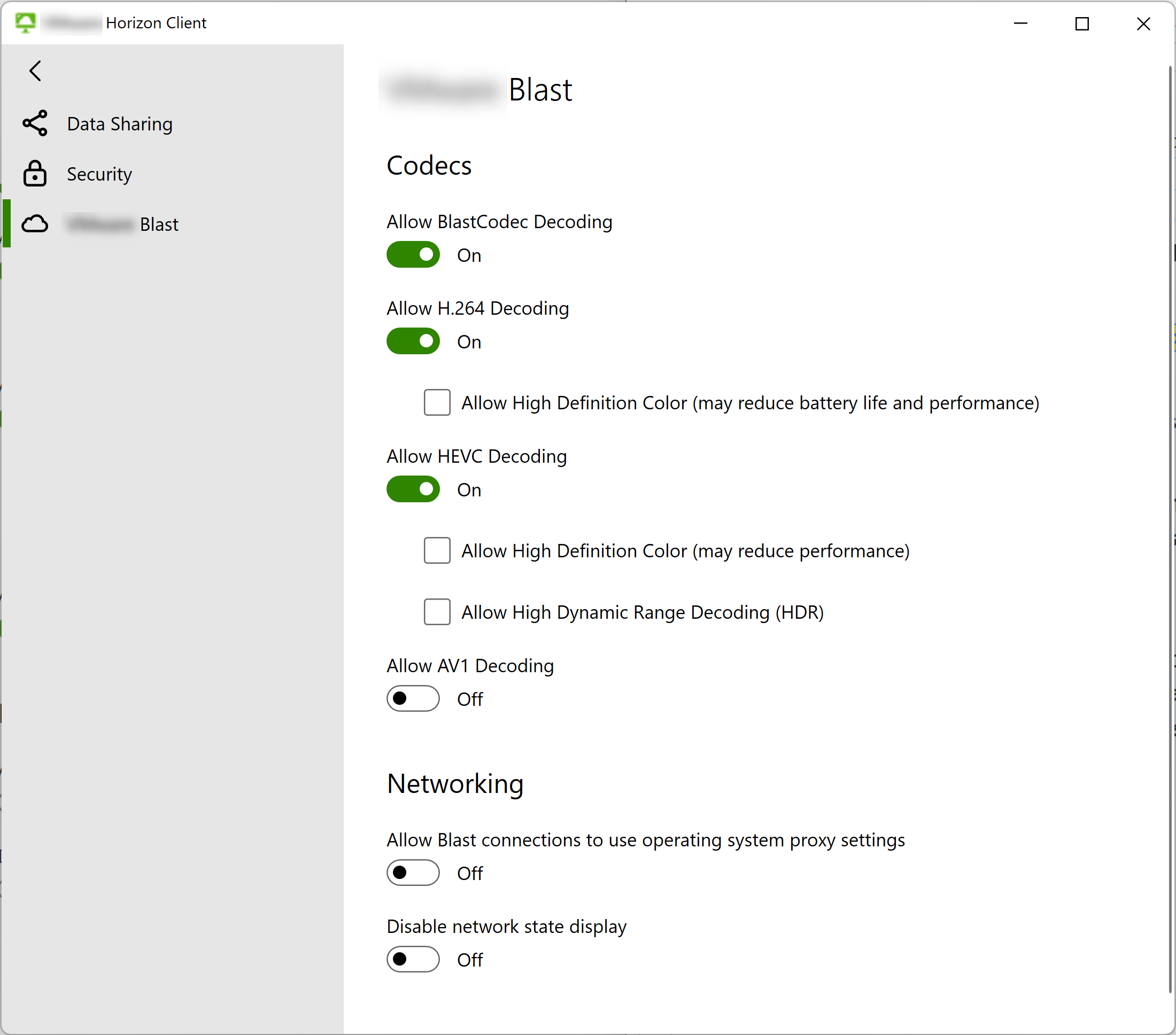This screenshot has width=1176, height=1035.
Task: Open the Security settings page
Action: click(x=173, y=174)
